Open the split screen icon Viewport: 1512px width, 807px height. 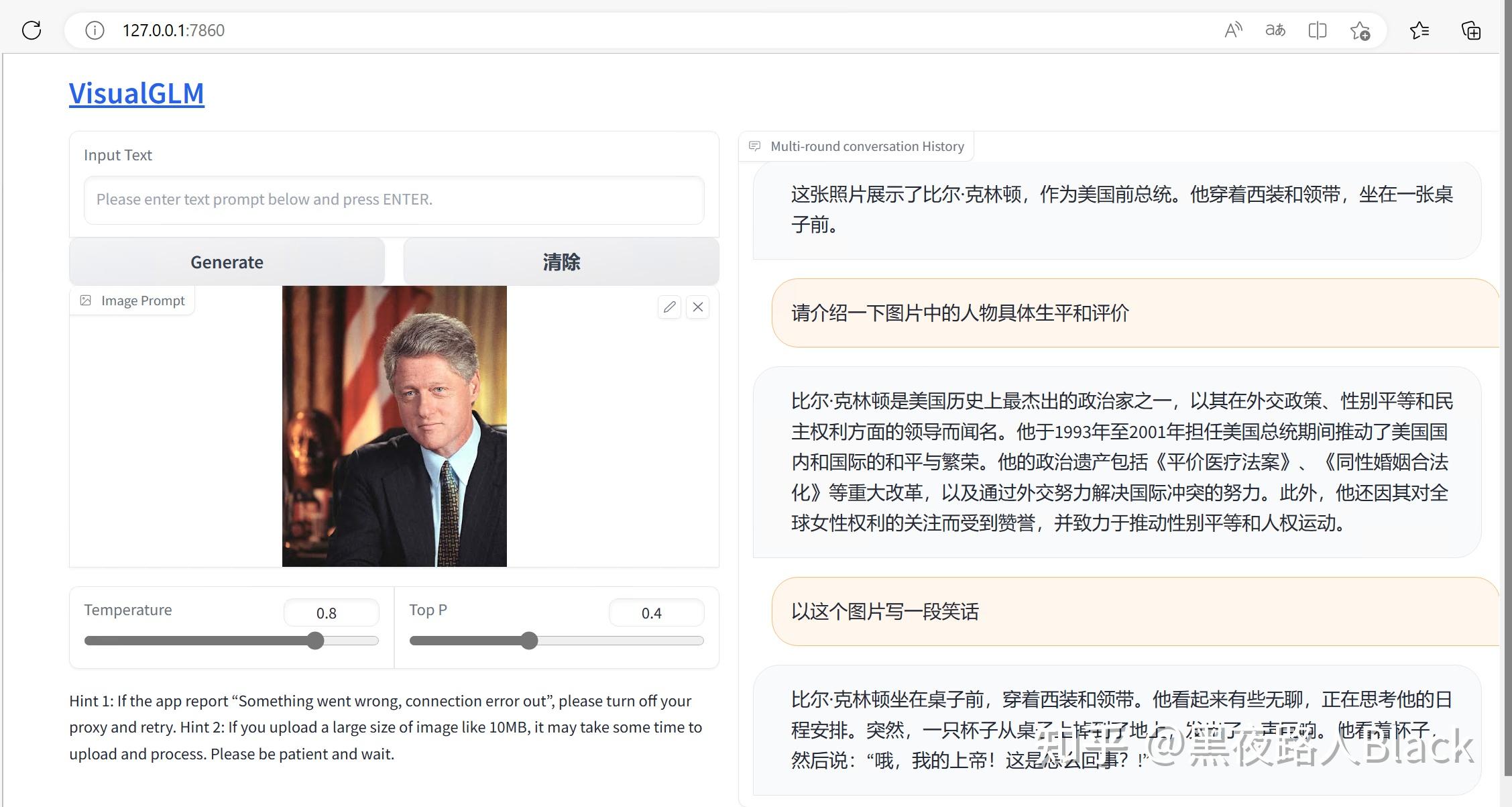click(x=1317, y=30)
